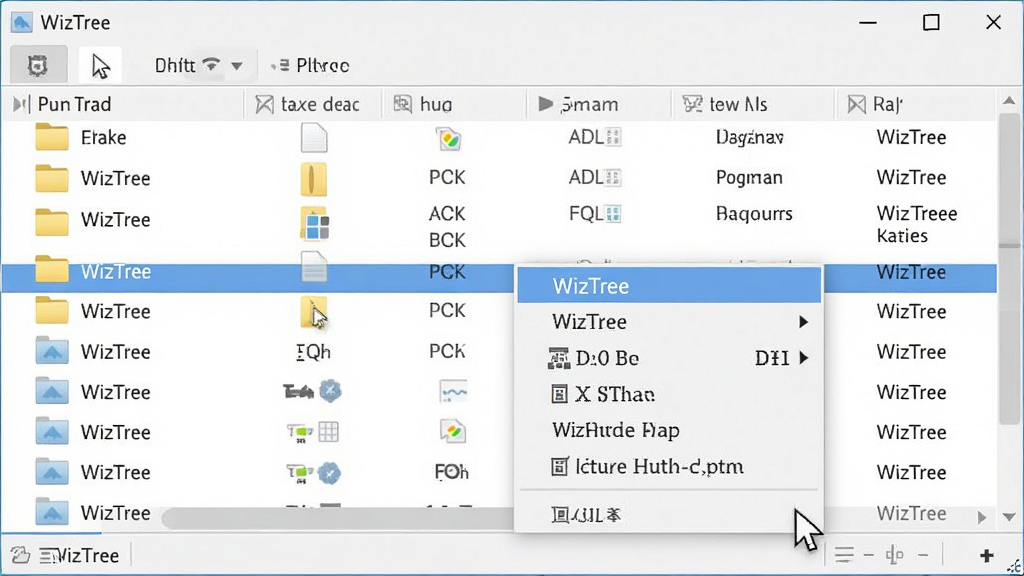Click the wave chart icon in the hug column
This screenshot has width=1024, height=576.
point(453,392)
